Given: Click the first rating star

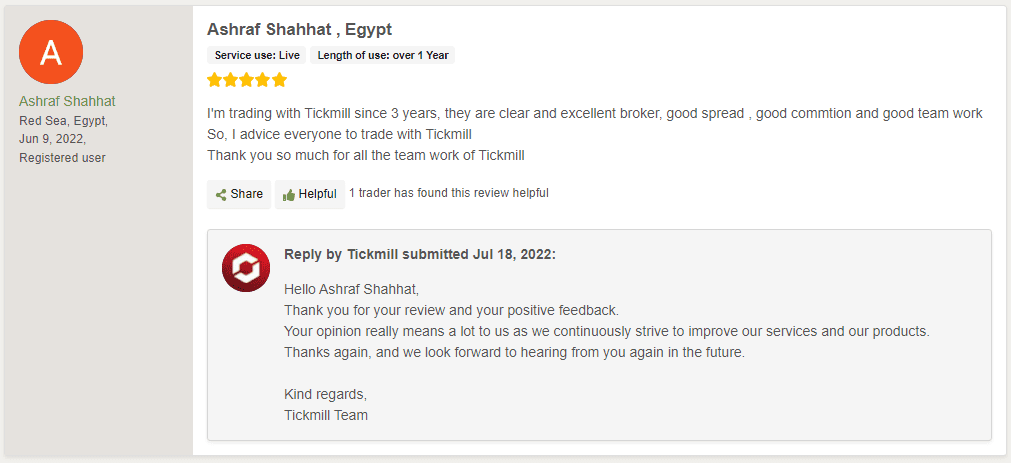Looking at the screenshot, I should [x=215, y=80].
